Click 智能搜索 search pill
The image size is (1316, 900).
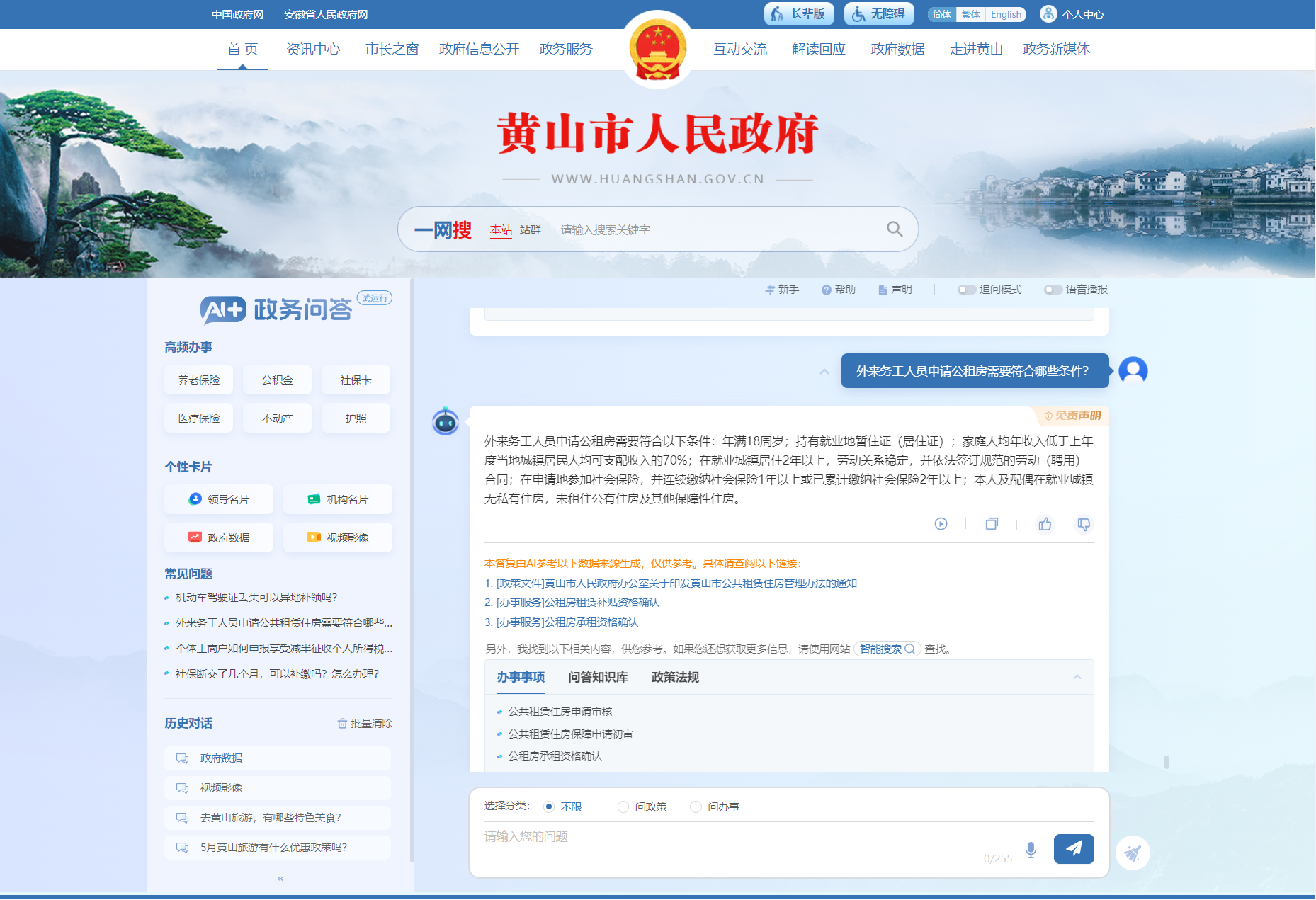coord(887,649)
